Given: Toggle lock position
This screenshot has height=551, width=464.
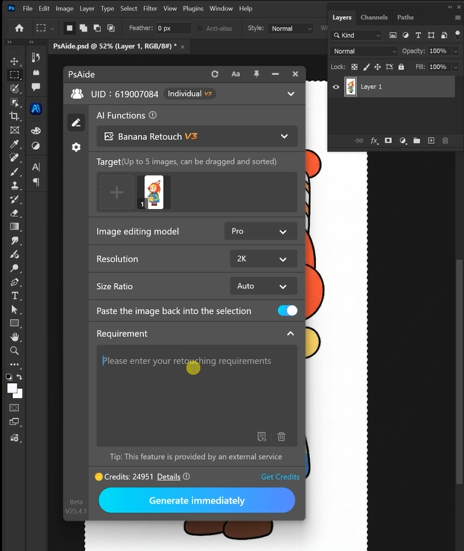Looking at the screenshot, I should [378, 67].
